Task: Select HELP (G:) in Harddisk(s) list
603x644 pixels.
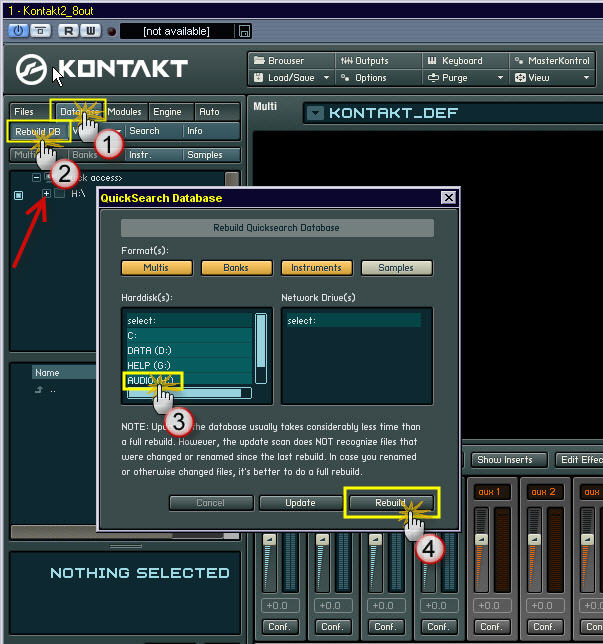Action: coord(189,366)
